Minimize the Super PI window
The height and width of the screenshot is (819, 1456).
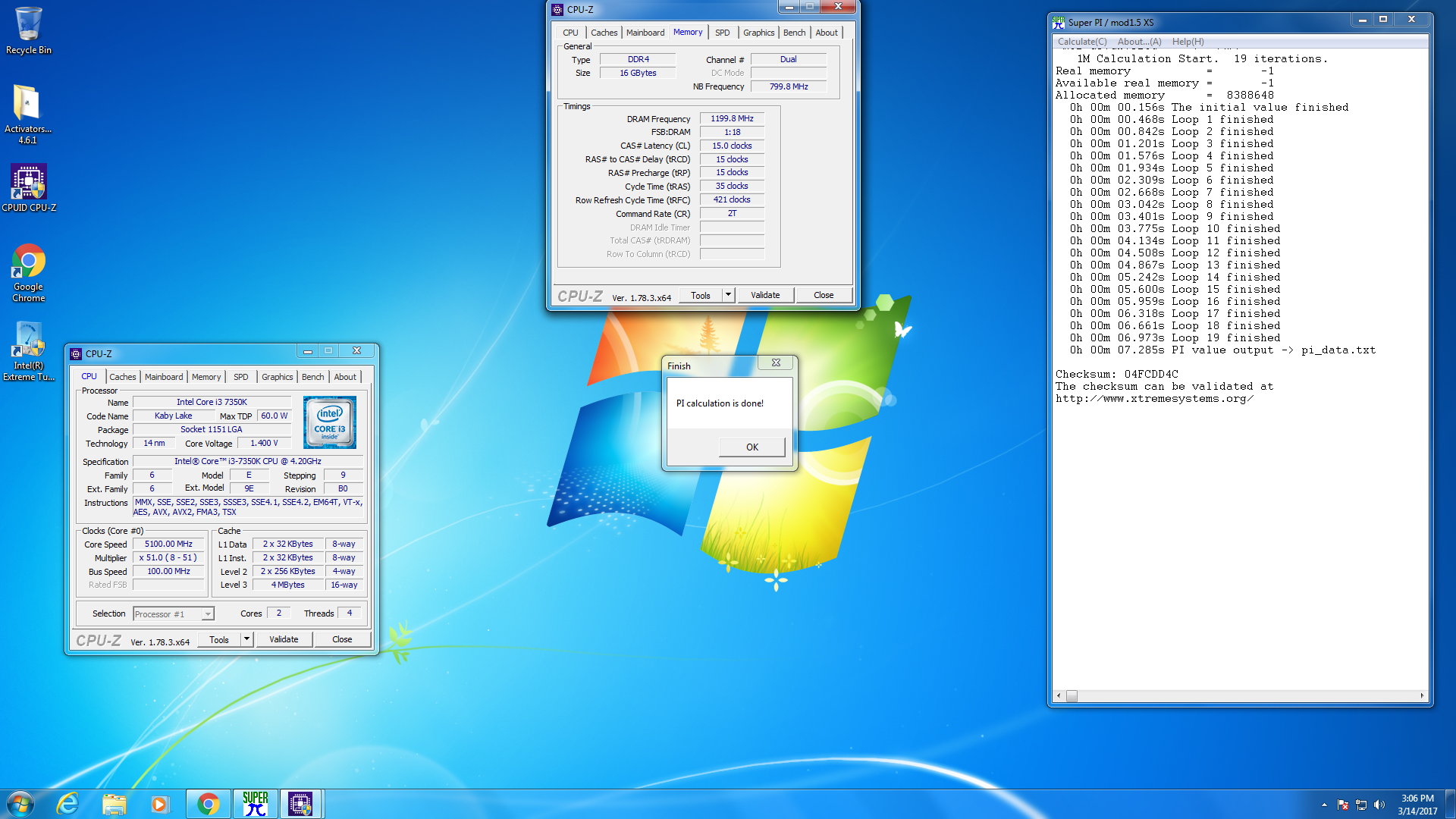tap(1363, 20)
